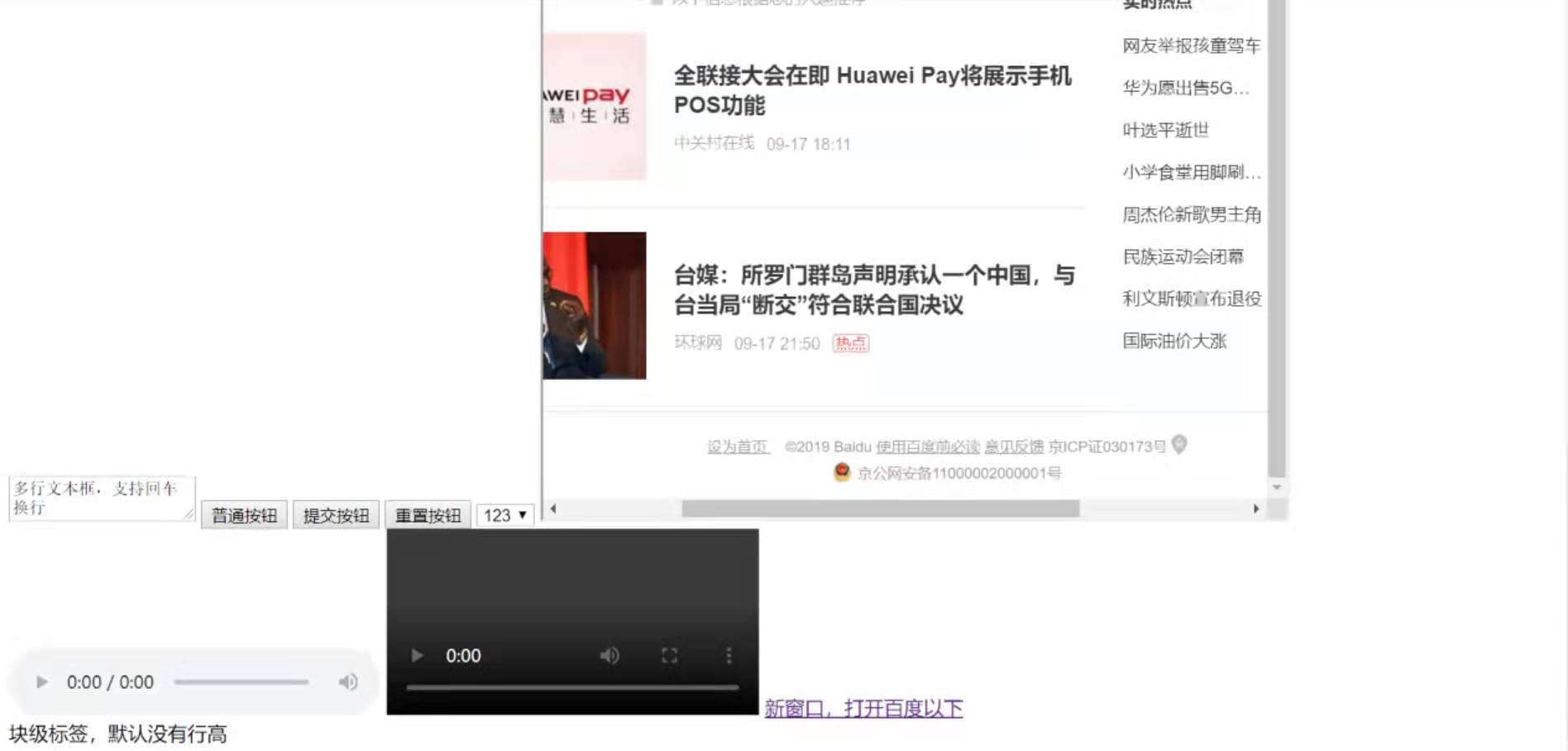Open hot topic 网友举报孩童驾车

1192,45
